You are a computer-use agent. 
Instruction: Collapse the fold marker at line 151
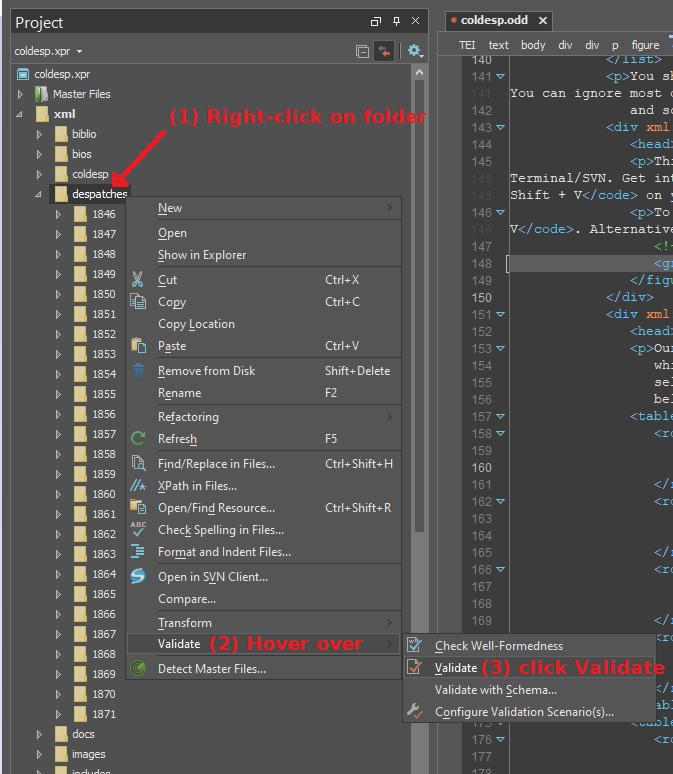click(x=501, y=315)
